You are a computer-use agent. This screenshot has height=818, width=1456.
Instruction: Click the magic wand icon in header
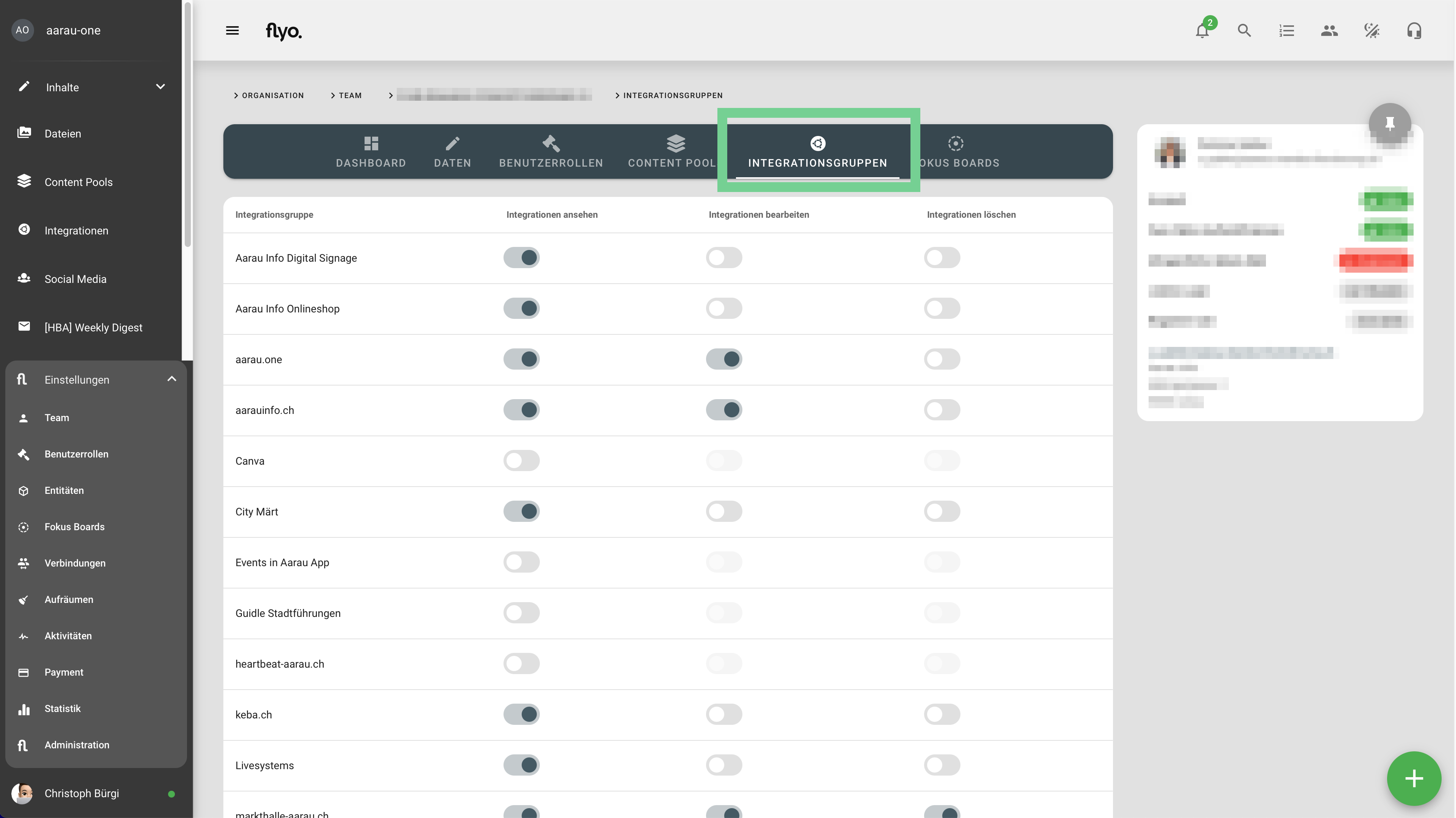(x=1371, y=31)
